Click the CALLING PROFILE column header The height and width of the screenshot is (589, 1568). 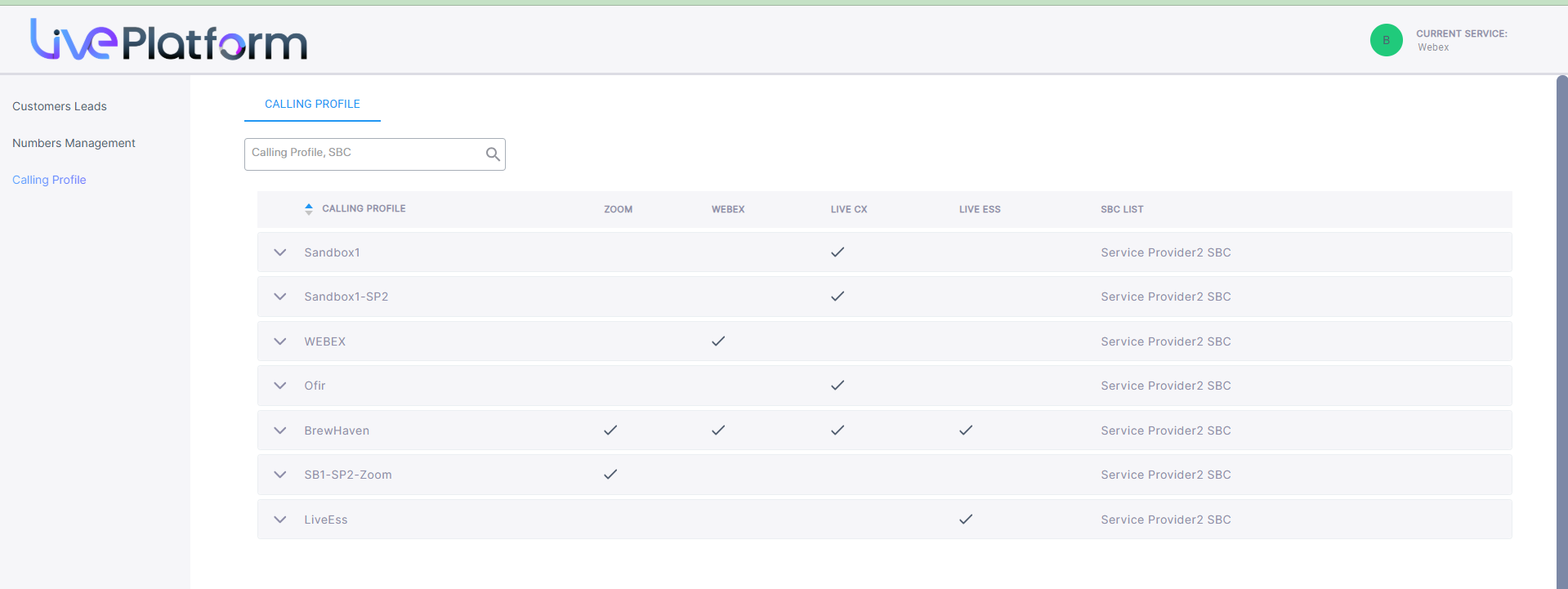[364, 209]
